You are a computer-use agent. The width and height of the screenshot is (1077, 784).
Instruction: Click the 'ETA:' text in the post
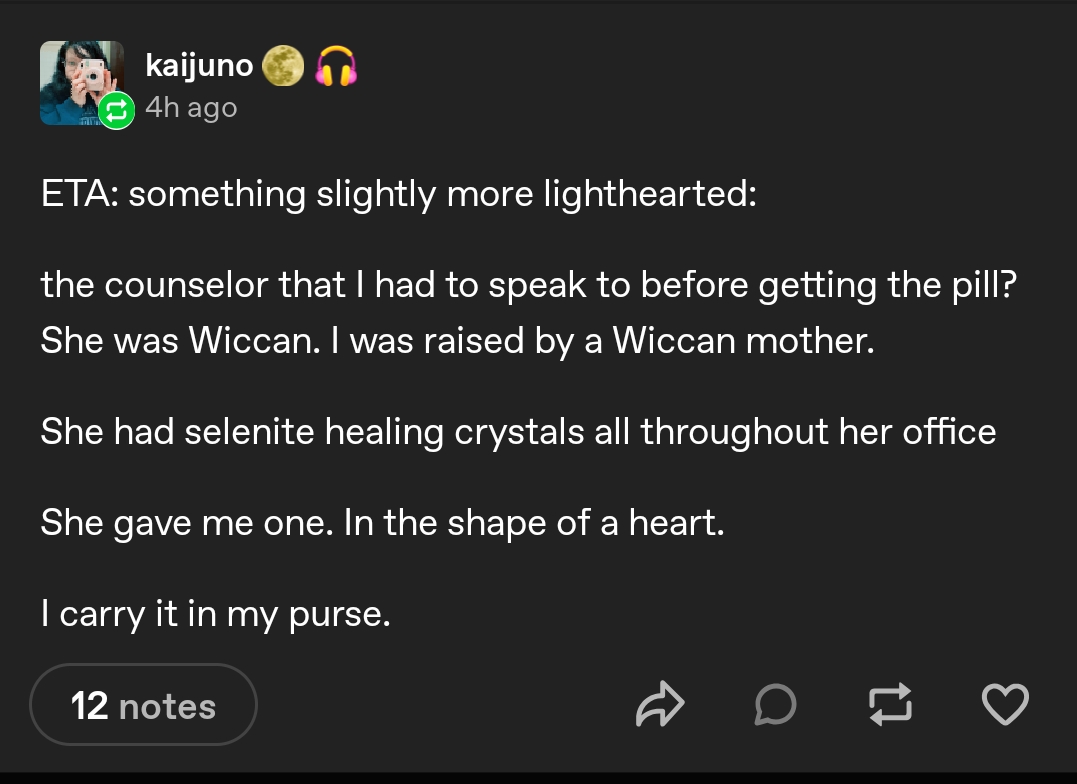[80, 194]
